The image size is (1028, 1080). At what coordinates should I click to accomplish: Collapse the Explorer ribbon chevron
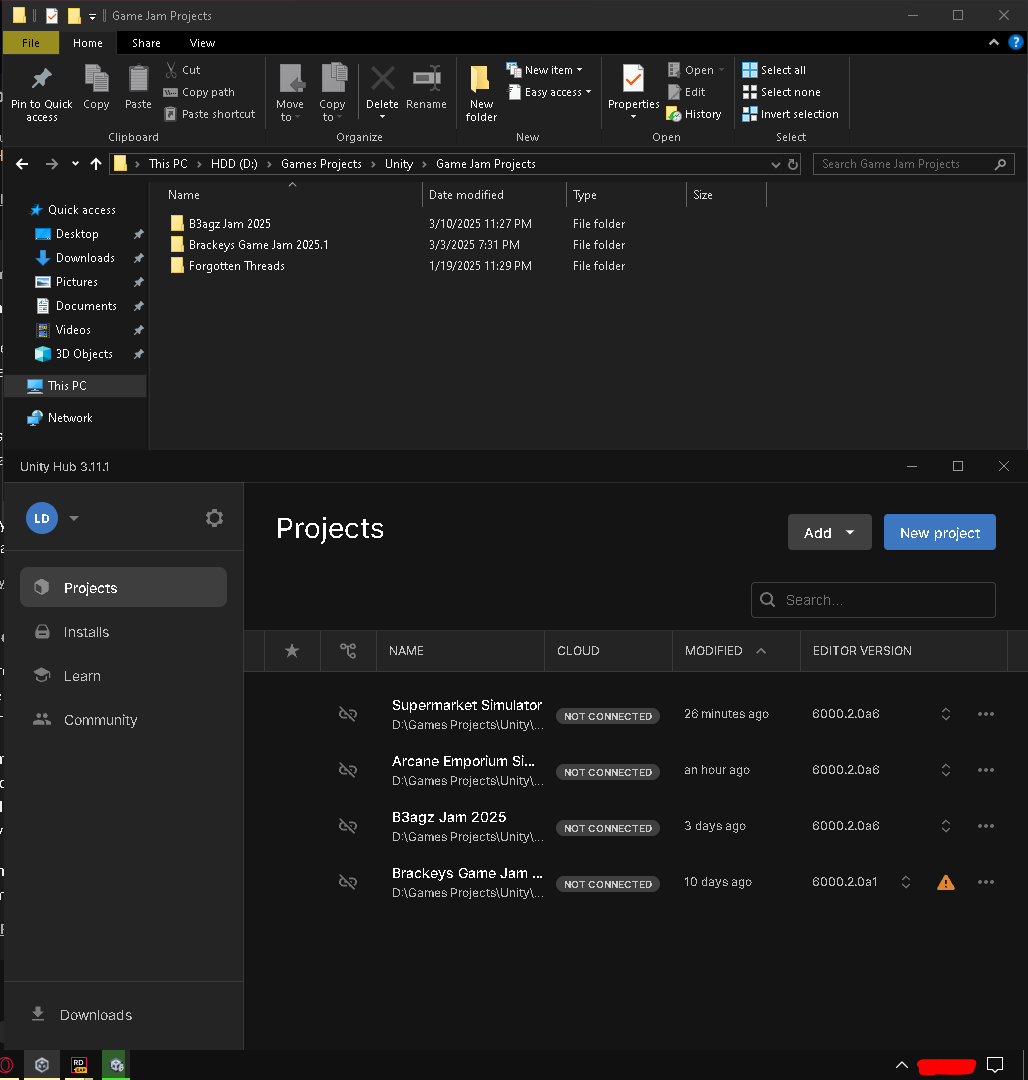tap(994, 43)
